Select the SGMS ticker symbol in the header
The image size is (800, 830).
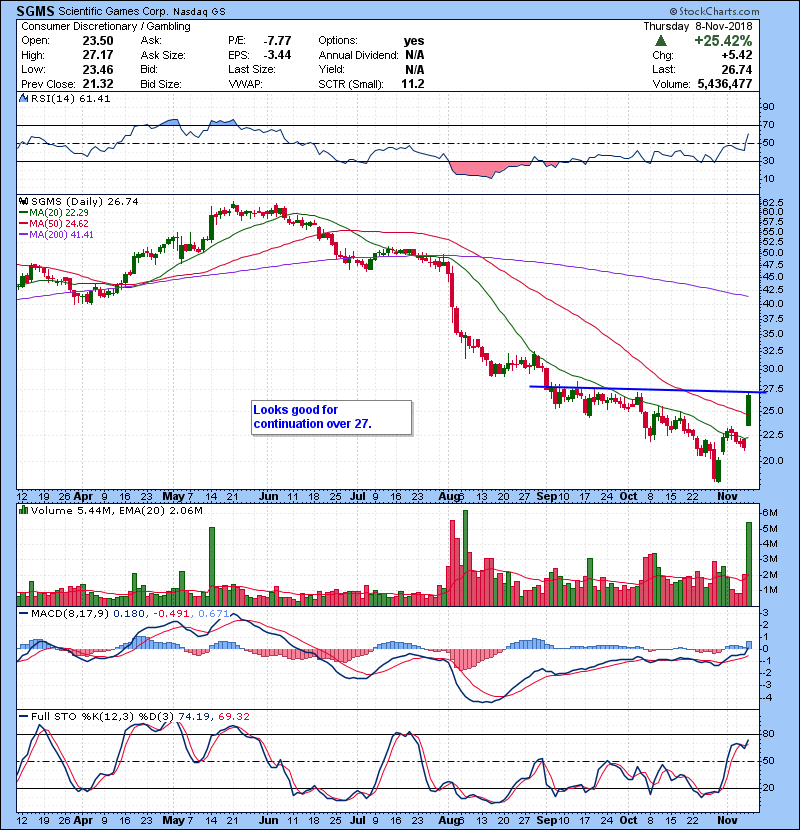point(35,11)
